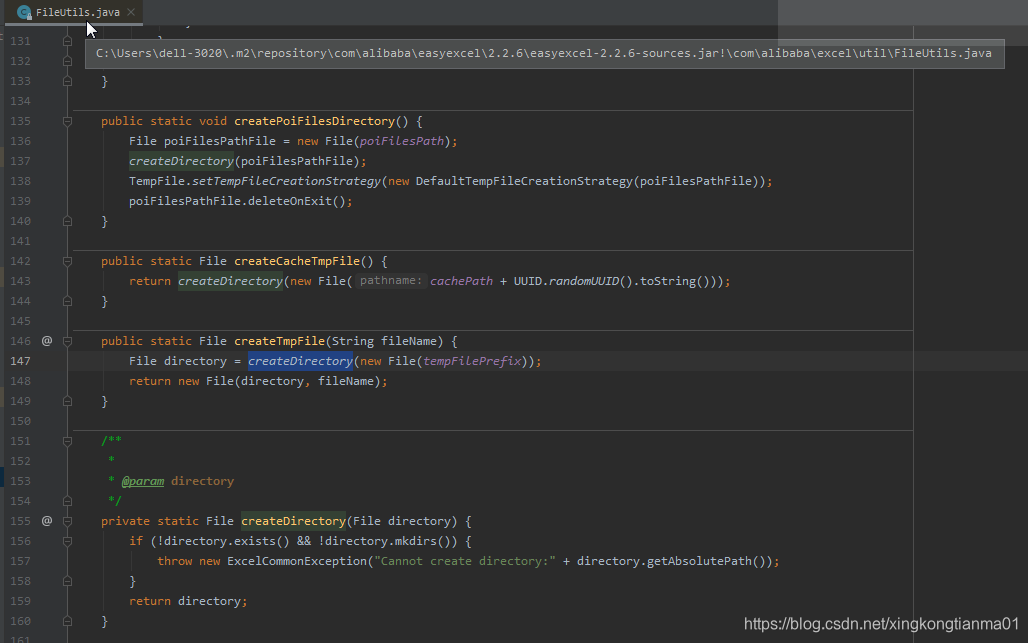The height and width of the screenshot is (643, 1028).
Task: Collapse the Javadoc comment fold arrow at line 151
Action: tap(66, 440)
